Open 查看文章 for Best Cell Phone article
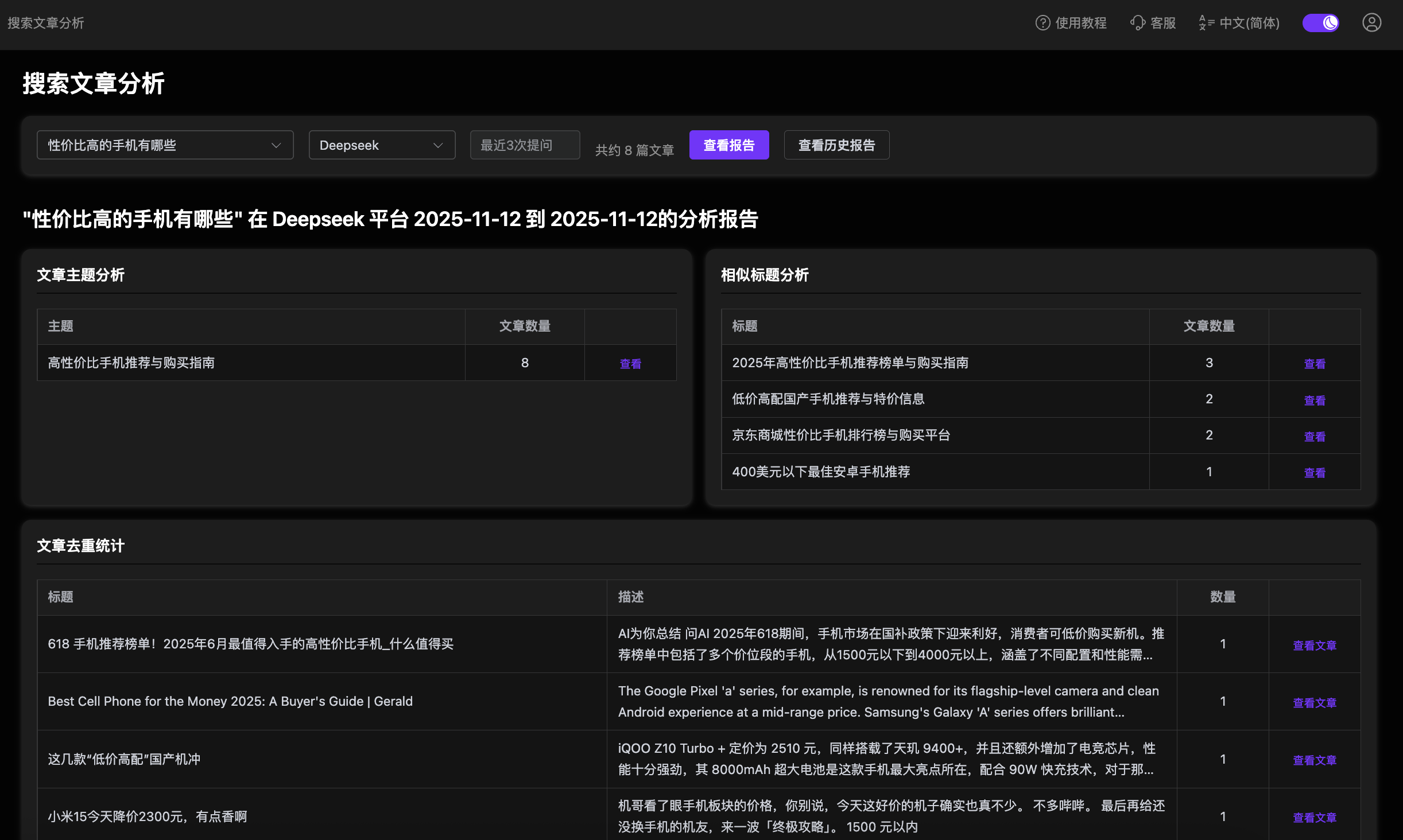This screenshot has width=1403, height=840. pos(1315,703)
